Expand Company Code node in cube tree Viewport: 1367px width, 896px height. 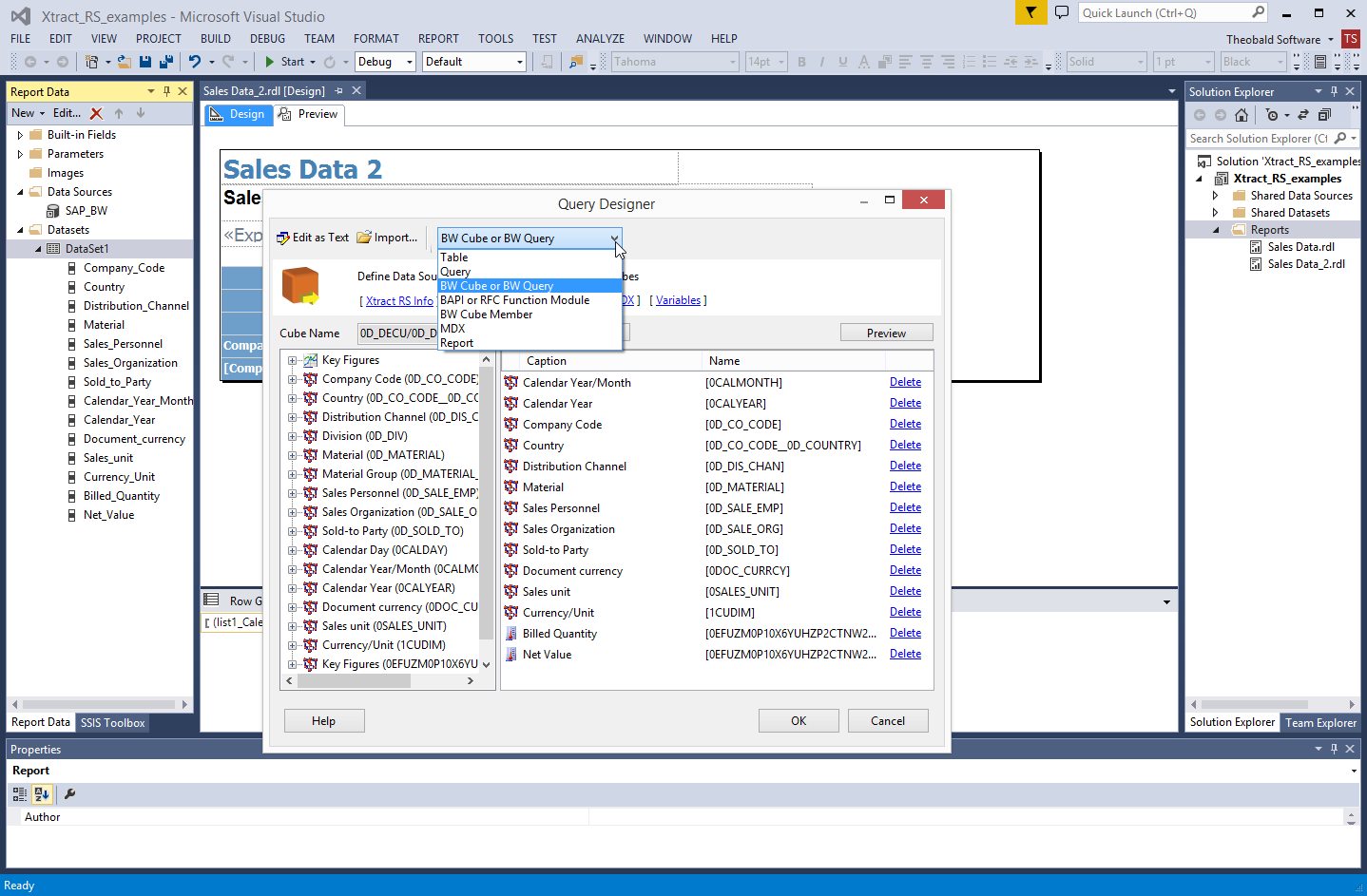(x=293, y=379)
